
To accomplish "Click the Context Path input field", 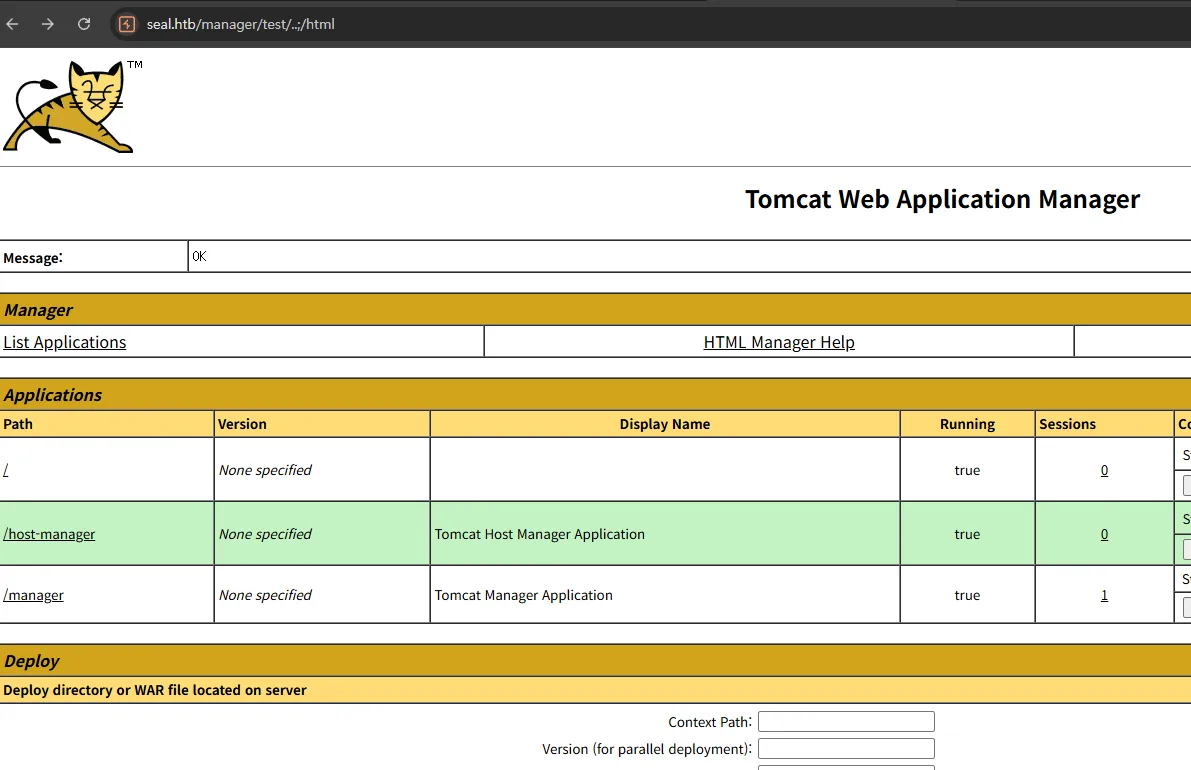I will tap(846, 721).
